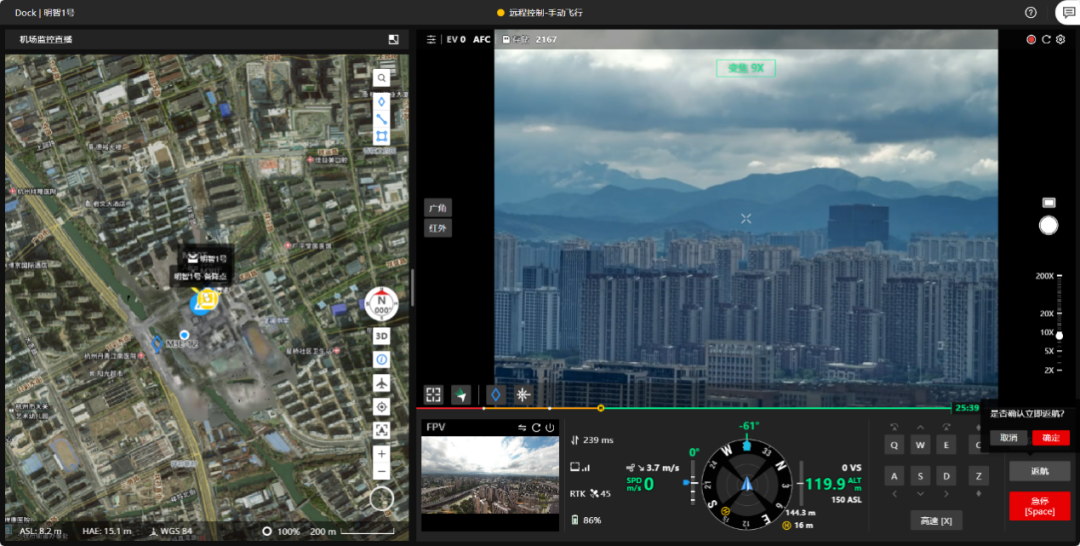
Task: Click the yellow battery timeline marker
Action: tap(601, 408)
